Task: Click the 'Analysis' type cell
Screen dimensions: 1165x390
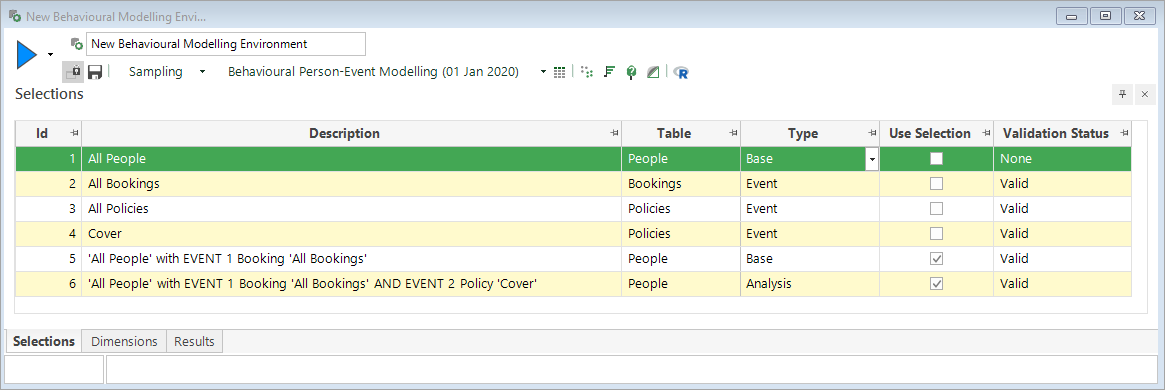Action: (x=811, y=284)
